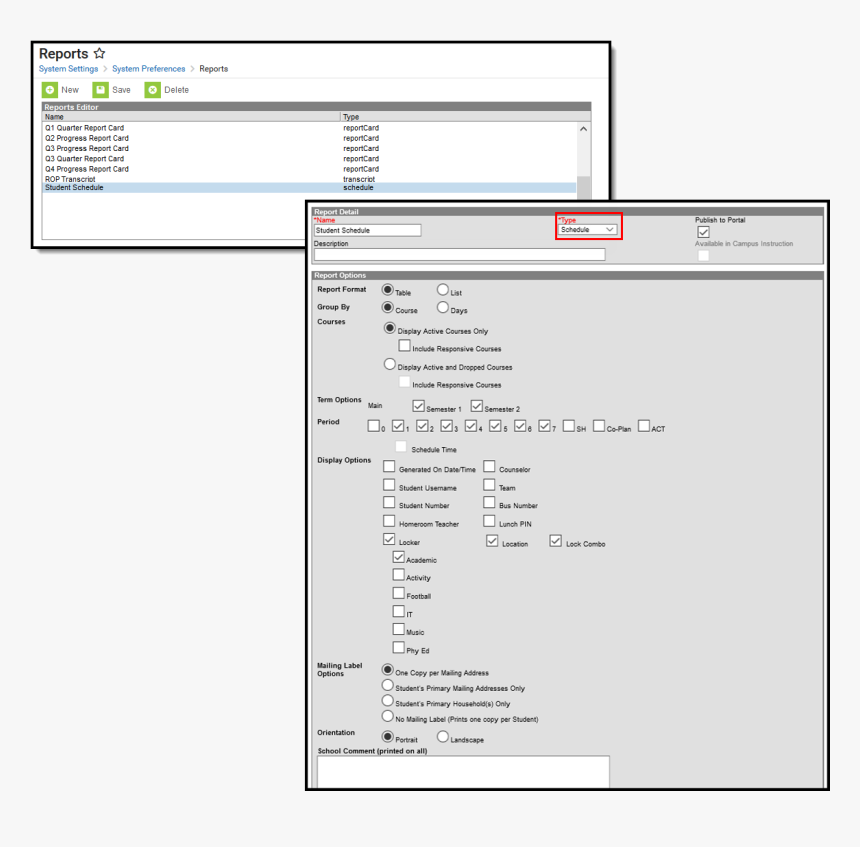Select Q1 Quarter Report Card row

[x=310, y=128]
